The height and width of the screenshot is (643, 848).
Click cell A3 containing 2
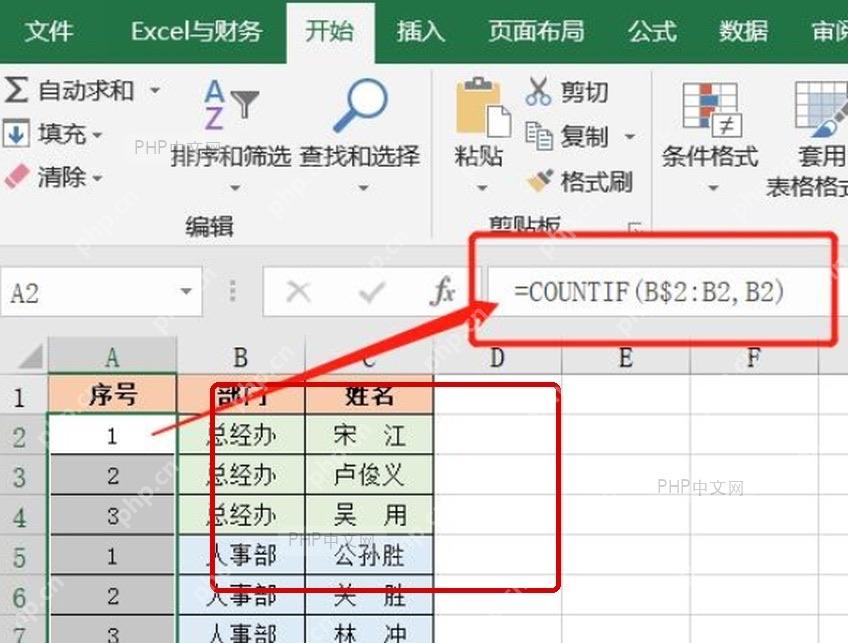click(x=112, y=475)
